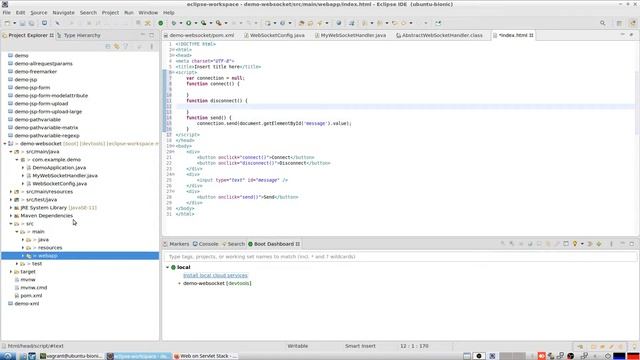Image resolution: width=640 pixels, height=360 pixels.
Task: Select demo-websocket [devtools] in Boot Dashboard
Action: (x=217, y=283)
